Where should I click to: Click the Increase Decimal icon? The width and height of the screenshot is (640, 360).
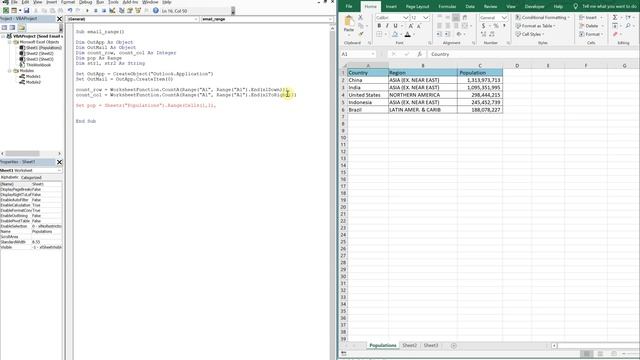tap(484, 34)
